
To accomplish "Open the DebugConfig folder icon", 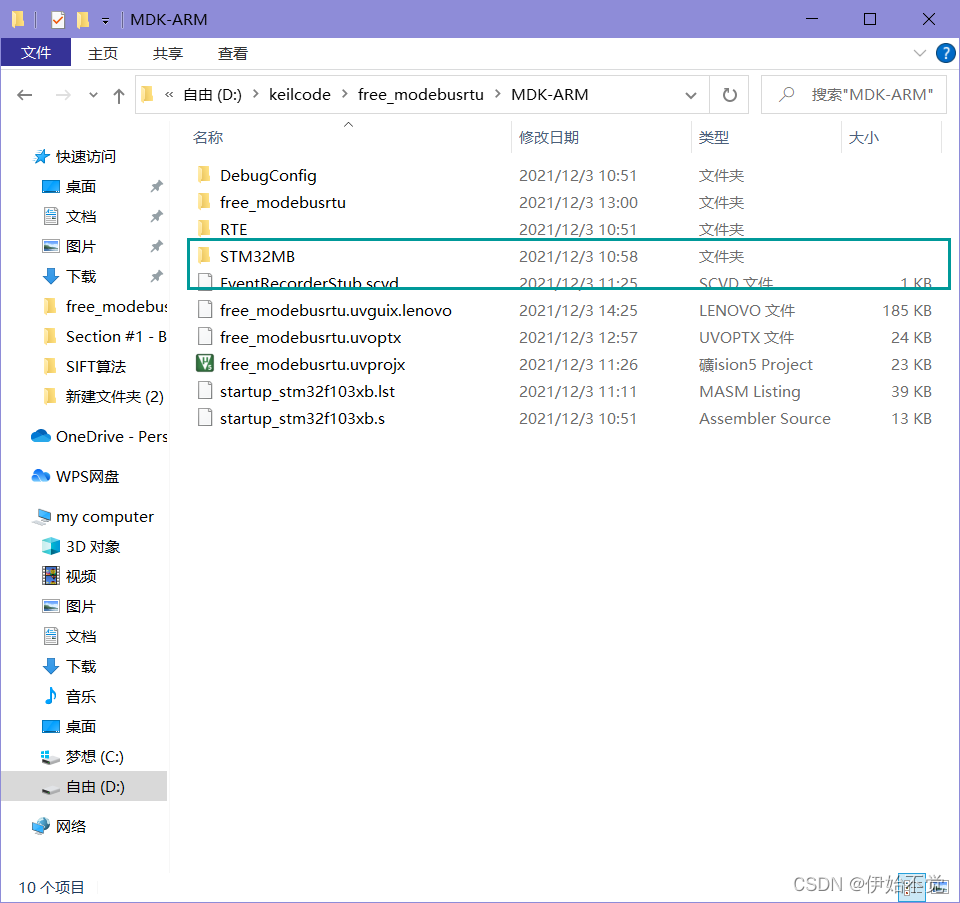I will coord(204,175).
